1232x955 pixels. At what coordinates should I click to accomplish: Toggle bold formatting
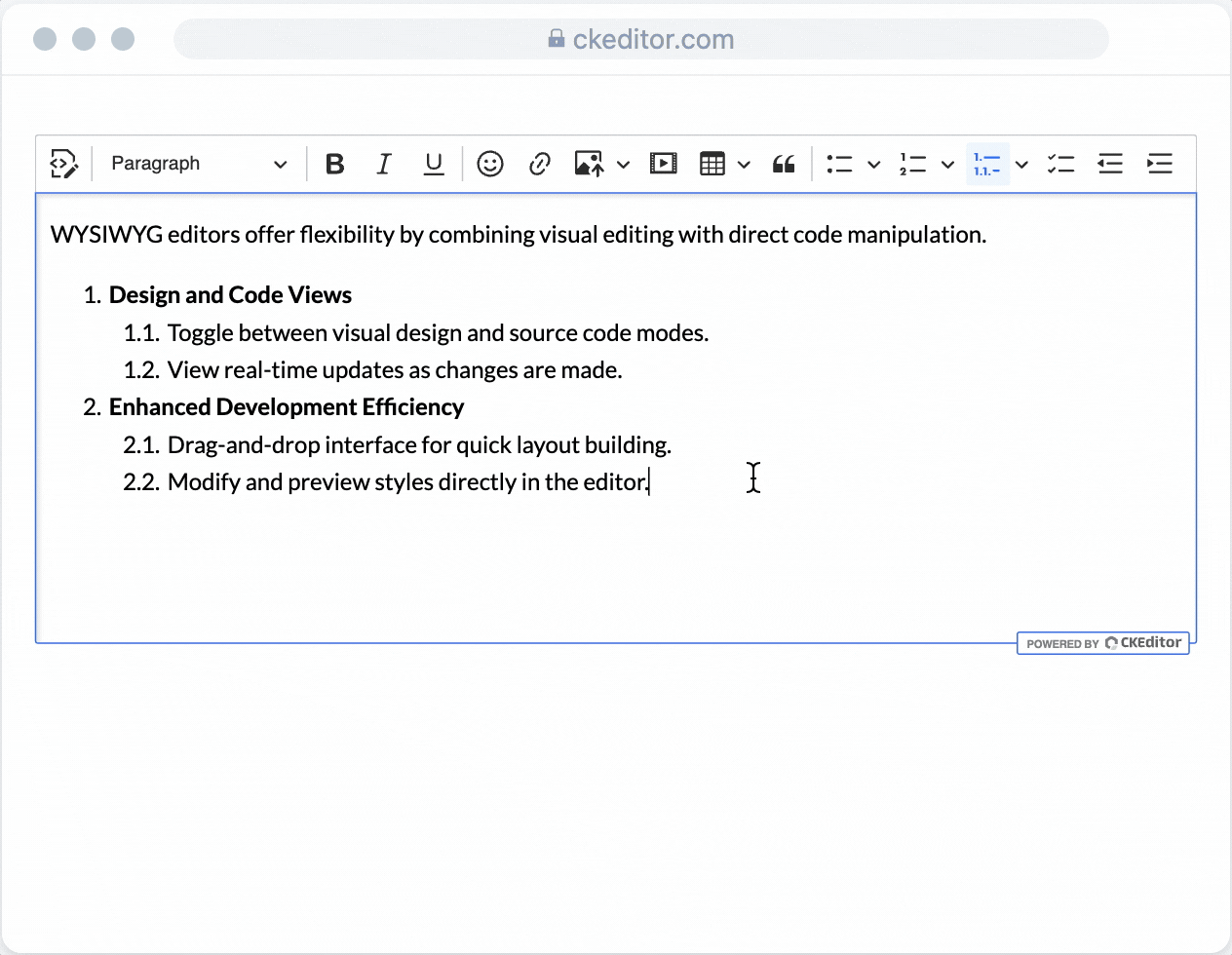coord(334,164)
